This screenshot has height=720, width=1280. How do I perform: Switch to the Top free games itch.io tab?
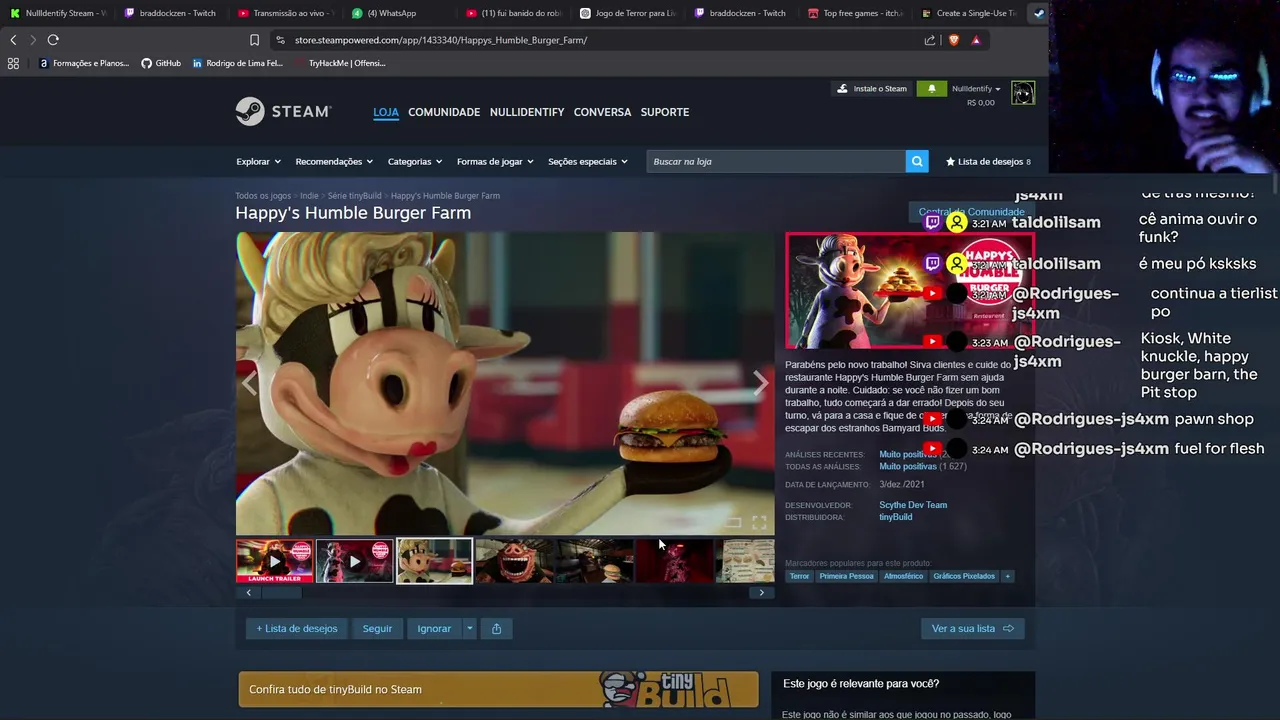coord(855,13)
